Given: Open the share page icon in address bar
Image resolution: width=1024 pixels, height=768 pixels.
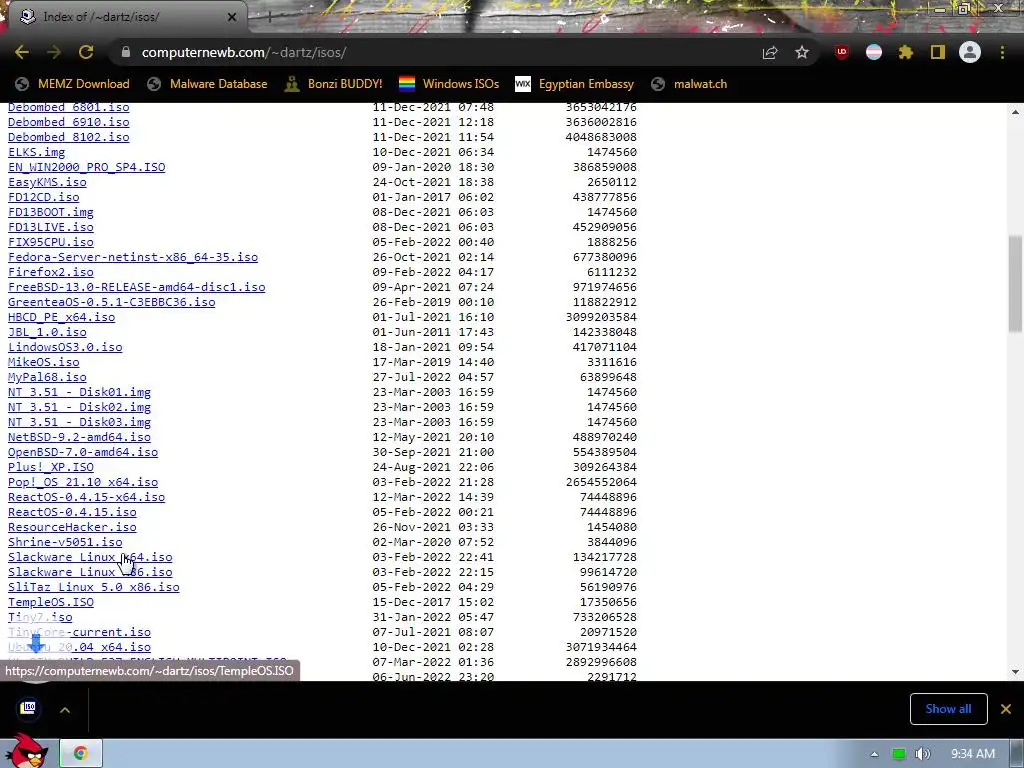Looking at the screenshot, I should [x=770, y=53].
